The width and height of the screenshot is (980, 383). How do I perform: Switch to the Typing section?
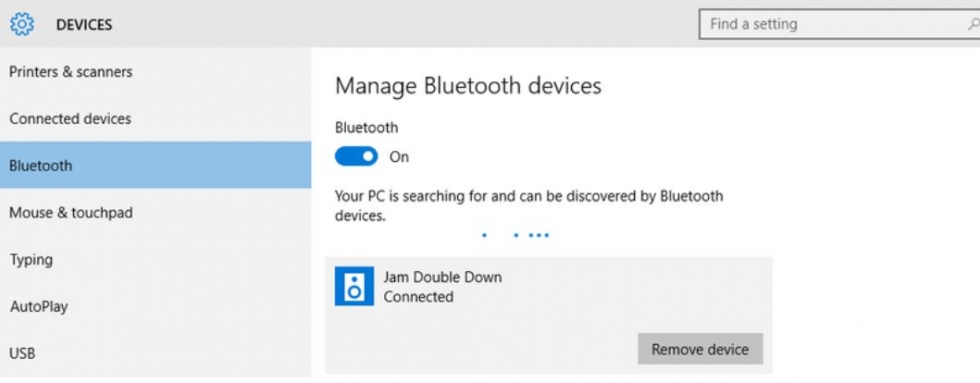pos(156,259)
